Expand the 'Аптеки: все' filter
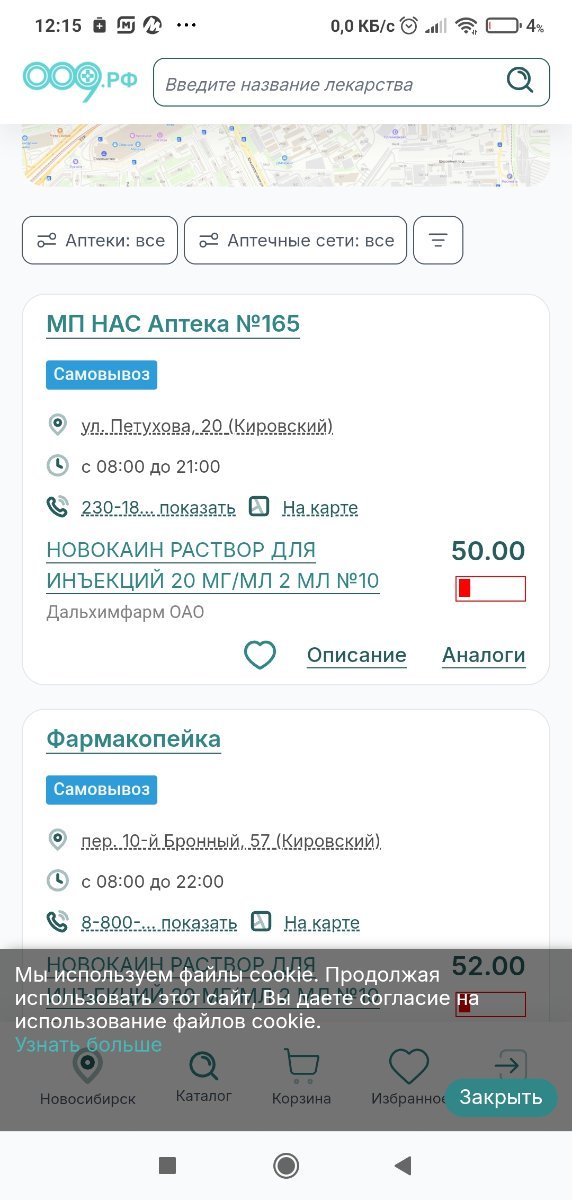The height and width of the screenshot is (1200, 572). [100, 240]
